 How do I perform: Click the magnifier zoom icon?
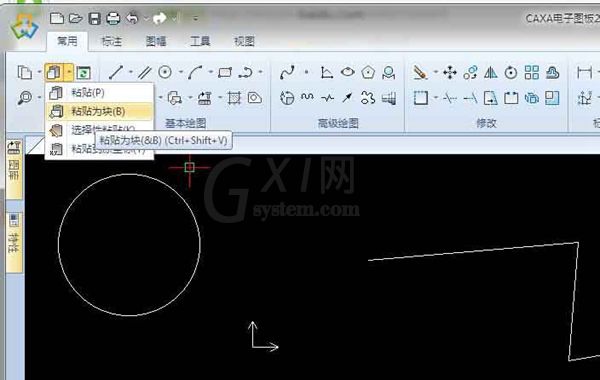tap(25, 98)
